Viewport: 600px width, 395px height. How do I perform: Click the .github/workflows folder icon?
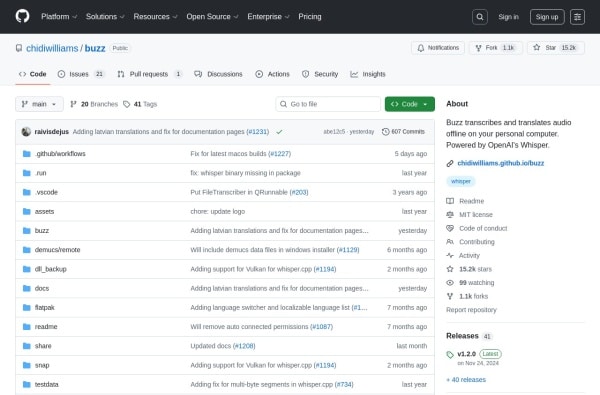point(26,154)
